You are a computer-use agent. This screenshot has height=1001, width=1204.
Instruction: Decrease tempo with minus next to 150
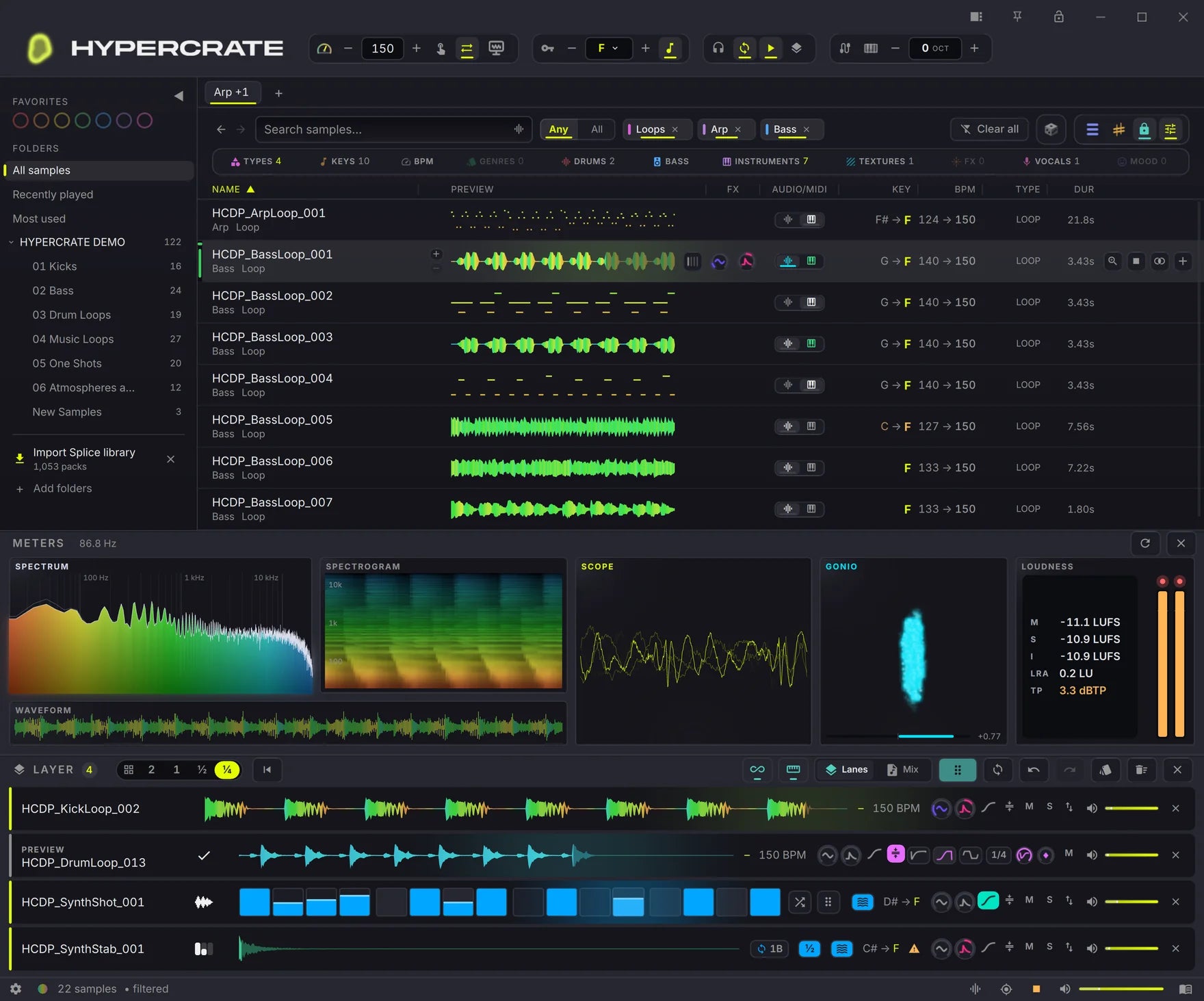click(x=348, y=49)
